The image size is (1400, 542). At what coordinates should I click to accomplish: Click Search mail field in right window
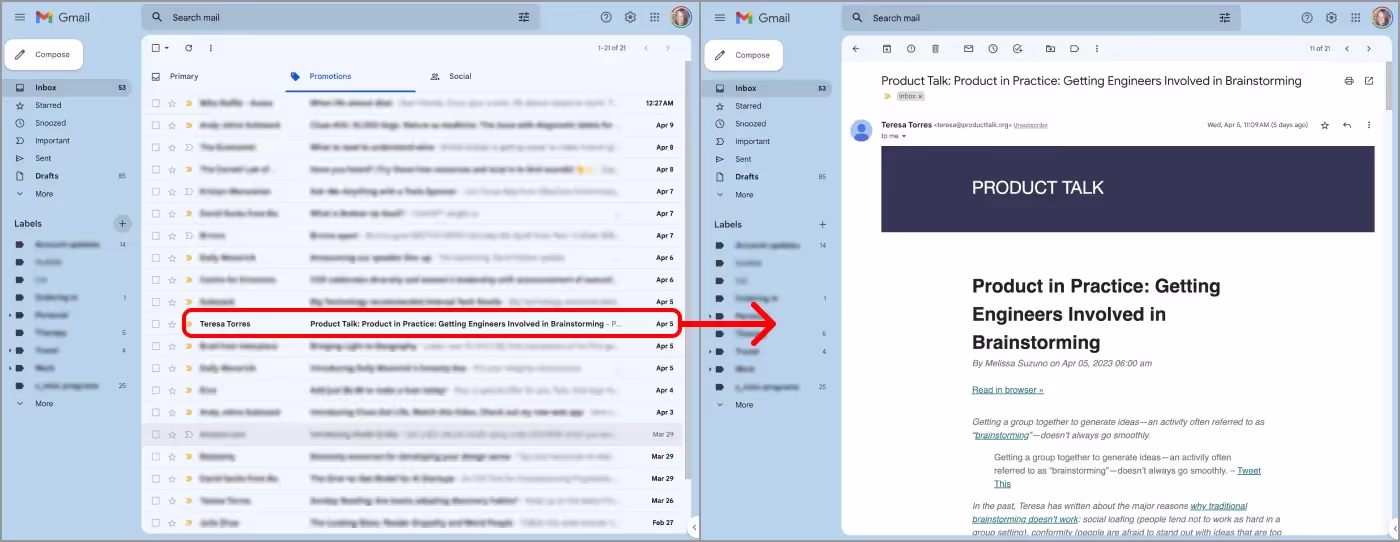point(1040,17)
